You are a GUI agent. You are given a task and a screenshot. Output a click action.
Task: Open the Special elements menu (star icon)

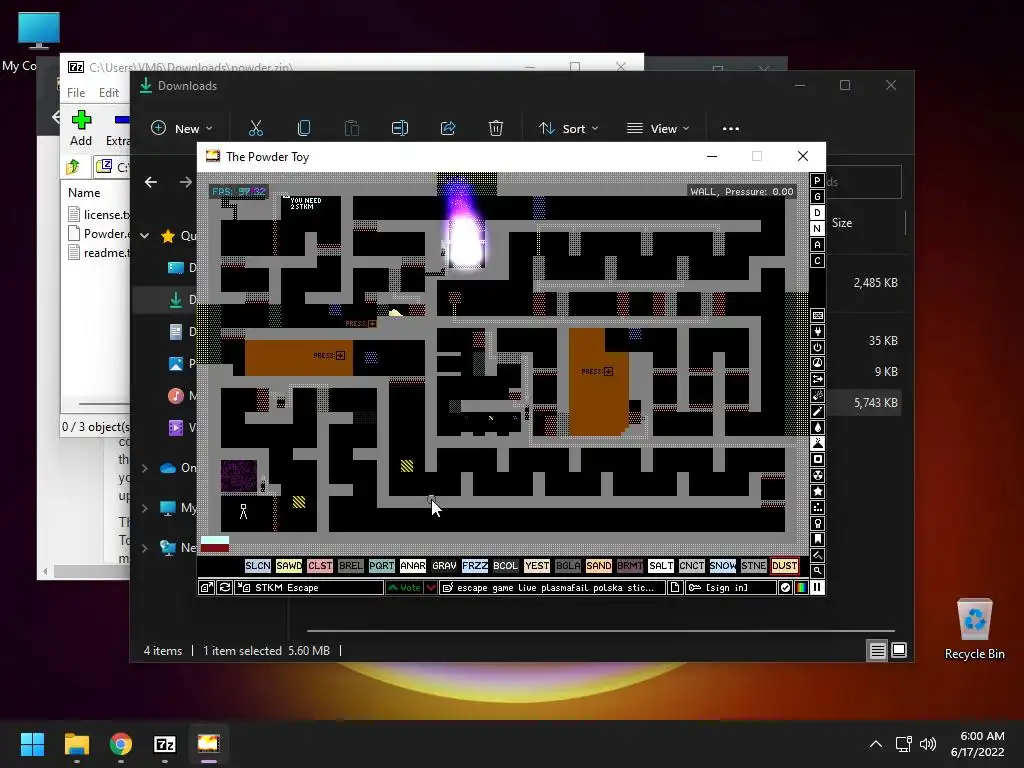(817, 491)
